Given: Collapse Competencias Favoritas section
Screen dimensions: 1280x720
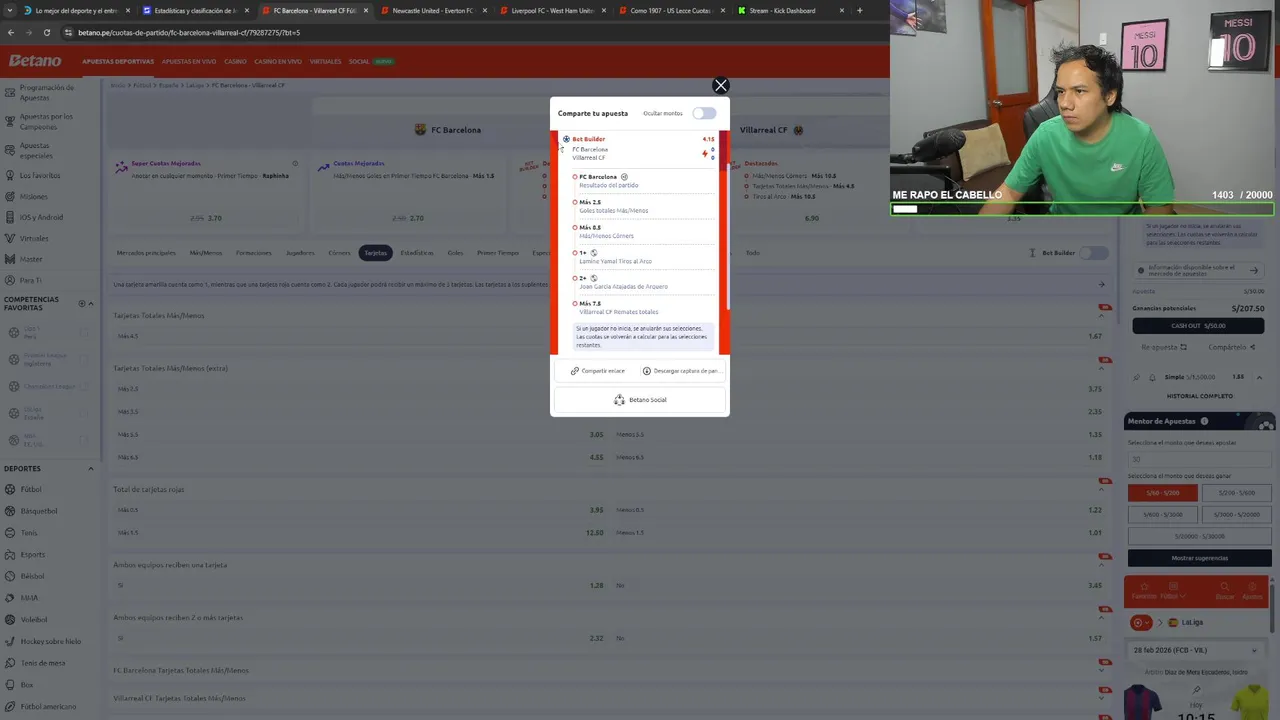Looking at the screenshot, I should pyautogui.click(x=90, y=303).
